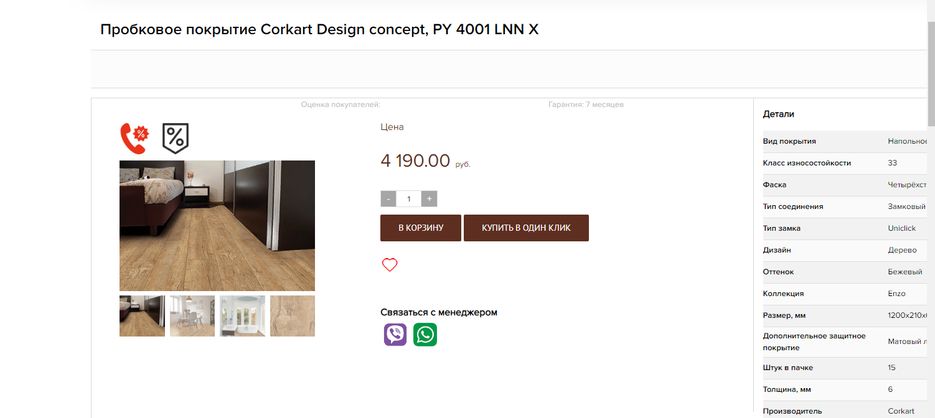Select the first bedroom floor thumbnail
The width and height of the screenshot is (935, 418).
click(x=142, y=316)
